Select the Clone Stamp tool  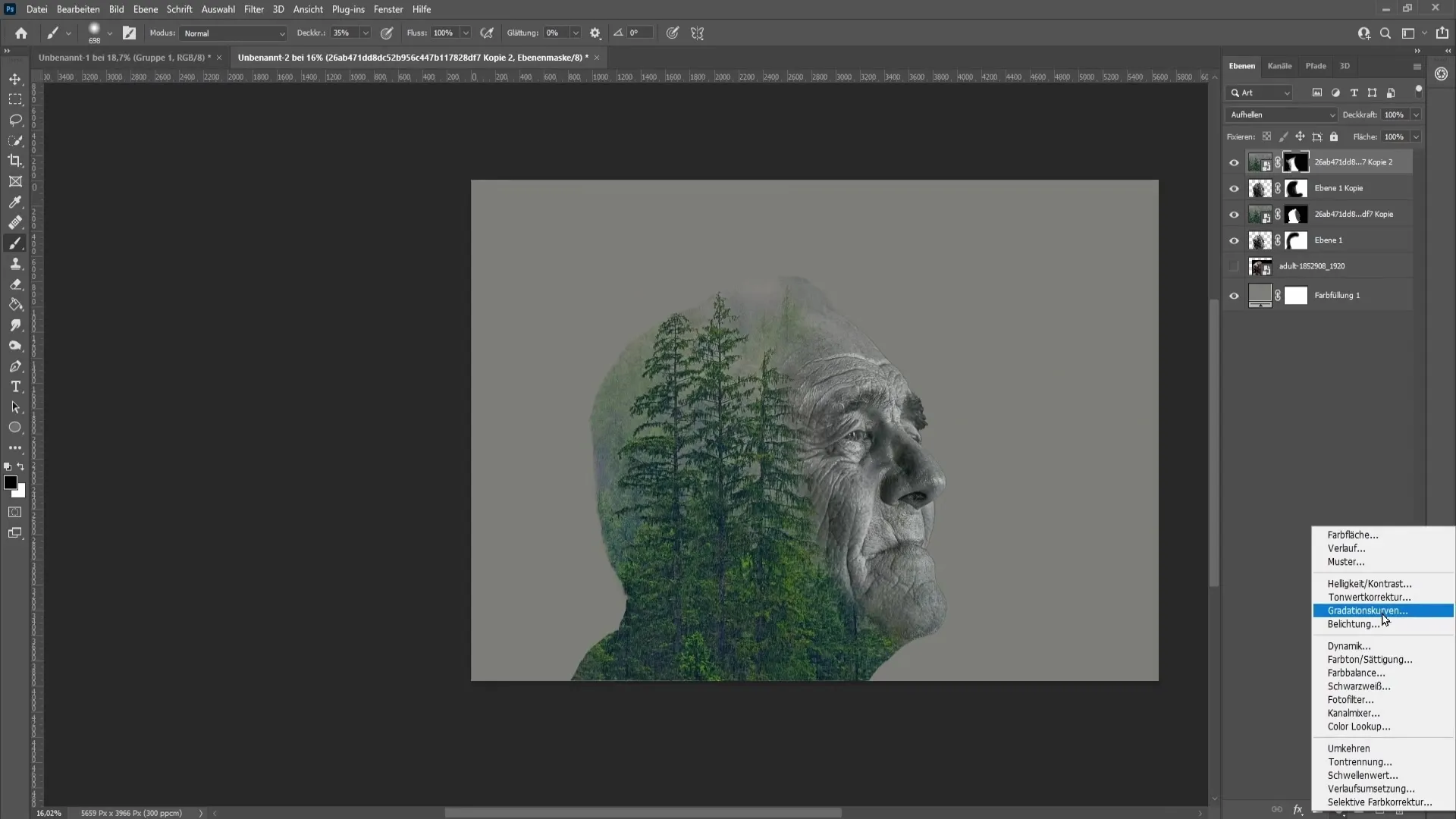tap(15, 263)
